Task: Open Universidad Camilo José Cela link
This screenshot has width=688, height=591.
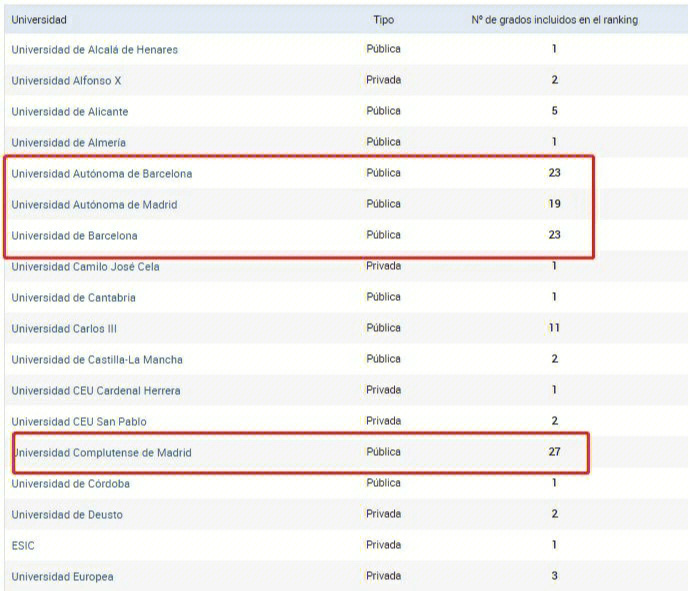Action: 85,267
